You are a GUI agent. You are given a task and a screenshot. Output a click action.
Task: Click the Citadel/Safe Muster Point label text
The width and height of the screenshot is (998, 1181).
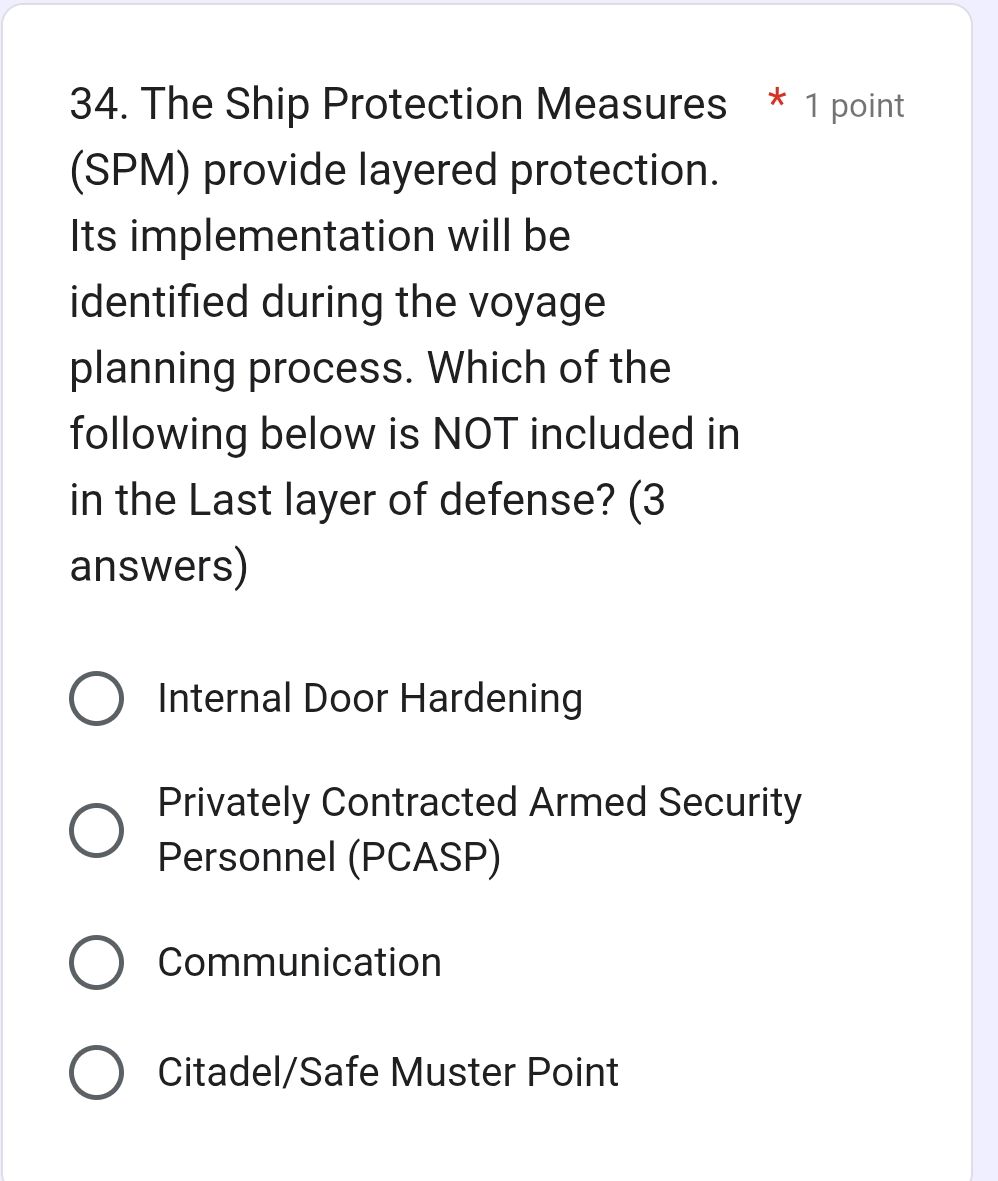(387, 1071)
